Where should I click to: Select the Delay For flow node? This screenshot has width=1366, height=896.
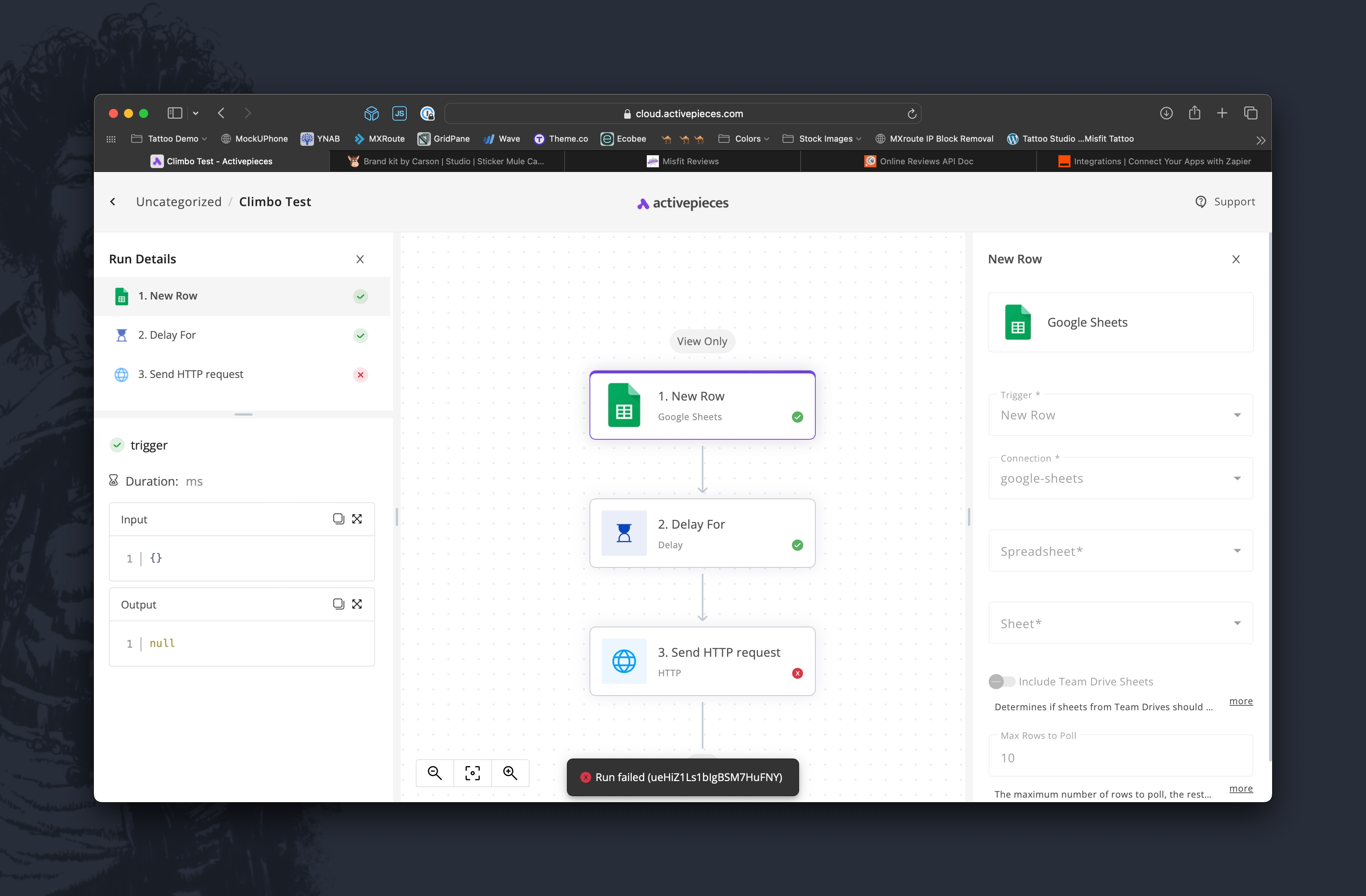point(701,534)
